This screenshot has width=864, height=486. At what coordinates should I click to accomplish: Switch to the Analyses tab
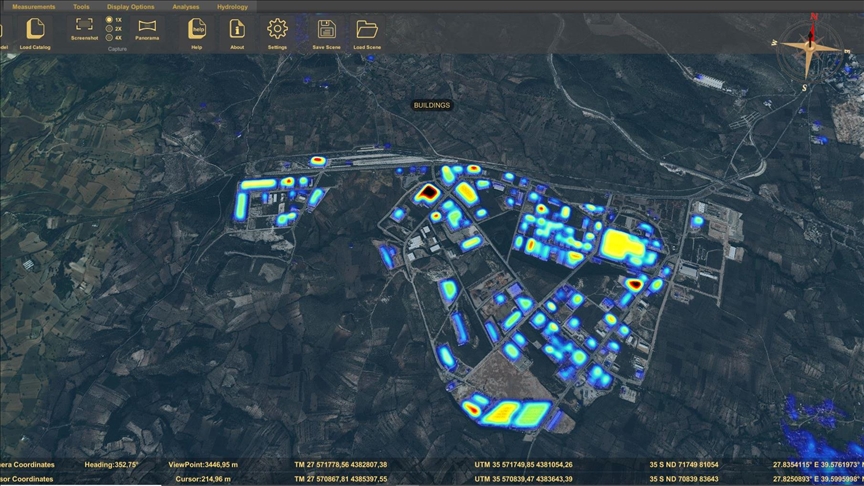(x=185, y=6)
